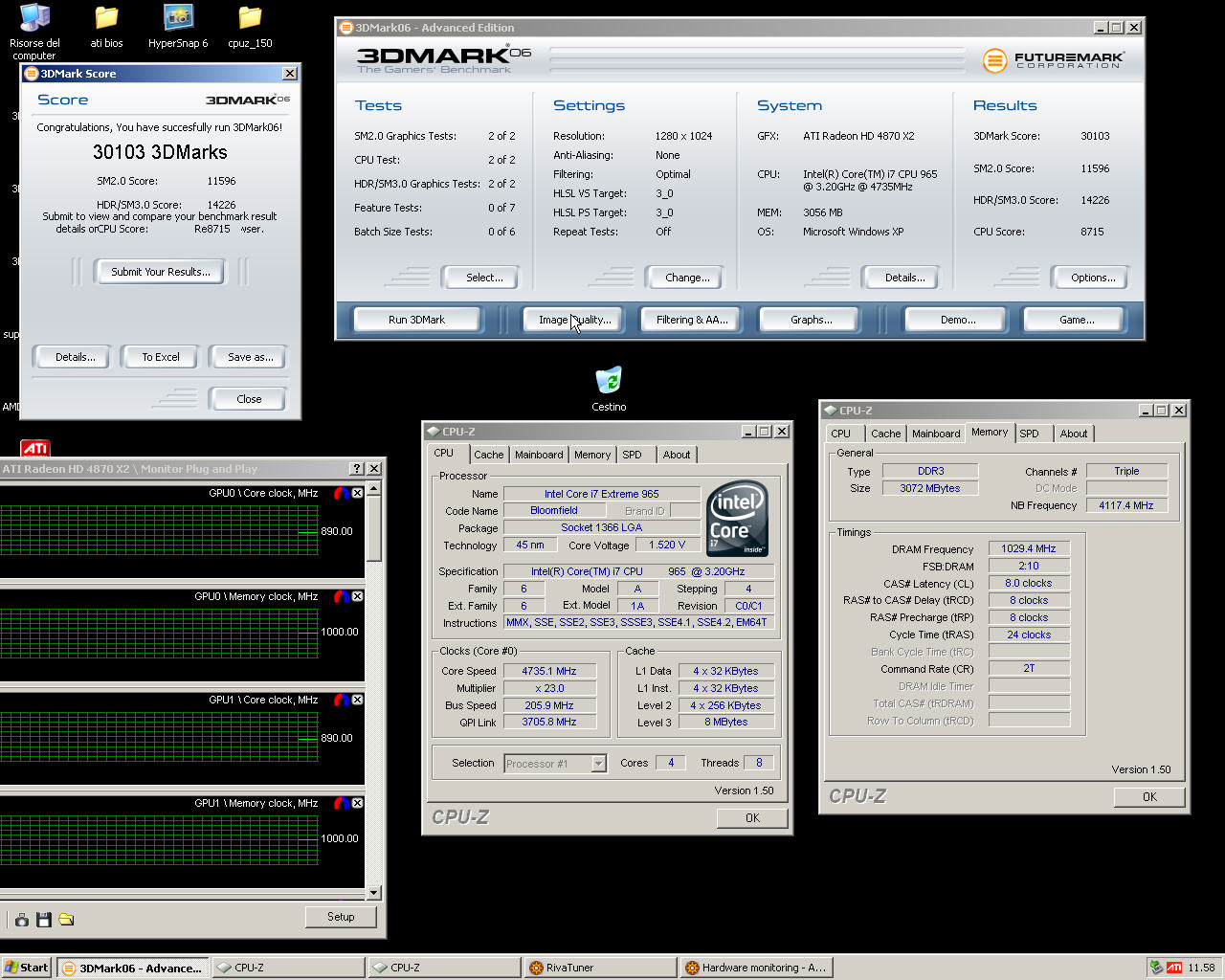Click the Core Speed value 4735.1 MHz

tap(549, 671)
